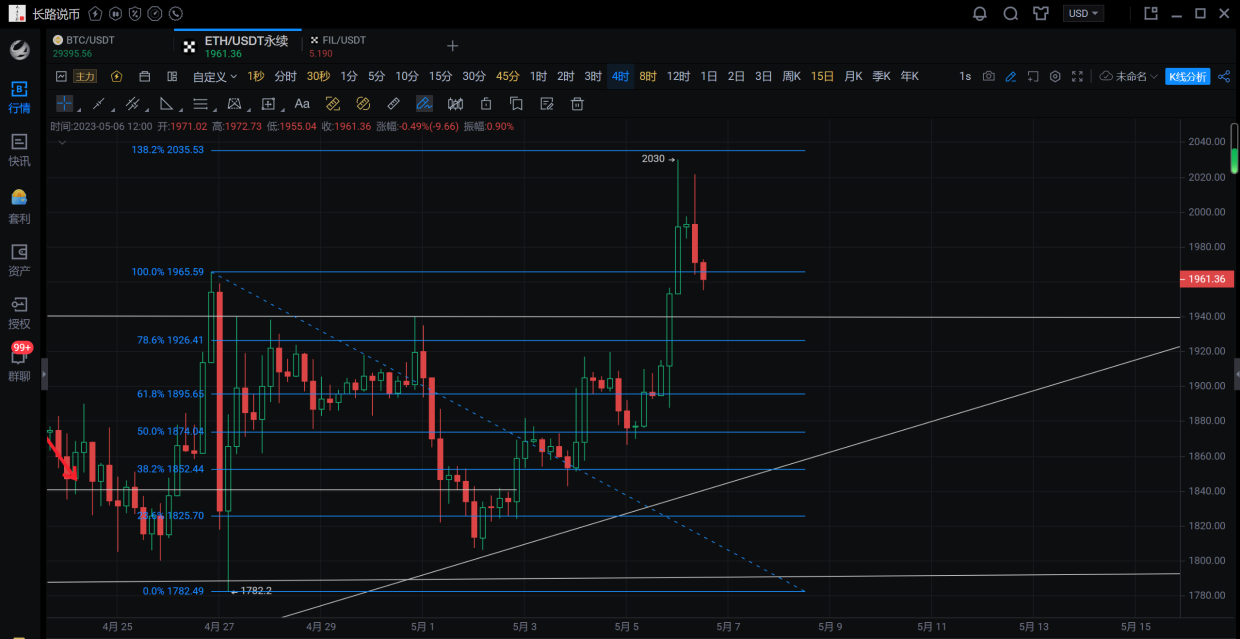
Task: Click the K线分析 button
Action: click(1187, 77)
